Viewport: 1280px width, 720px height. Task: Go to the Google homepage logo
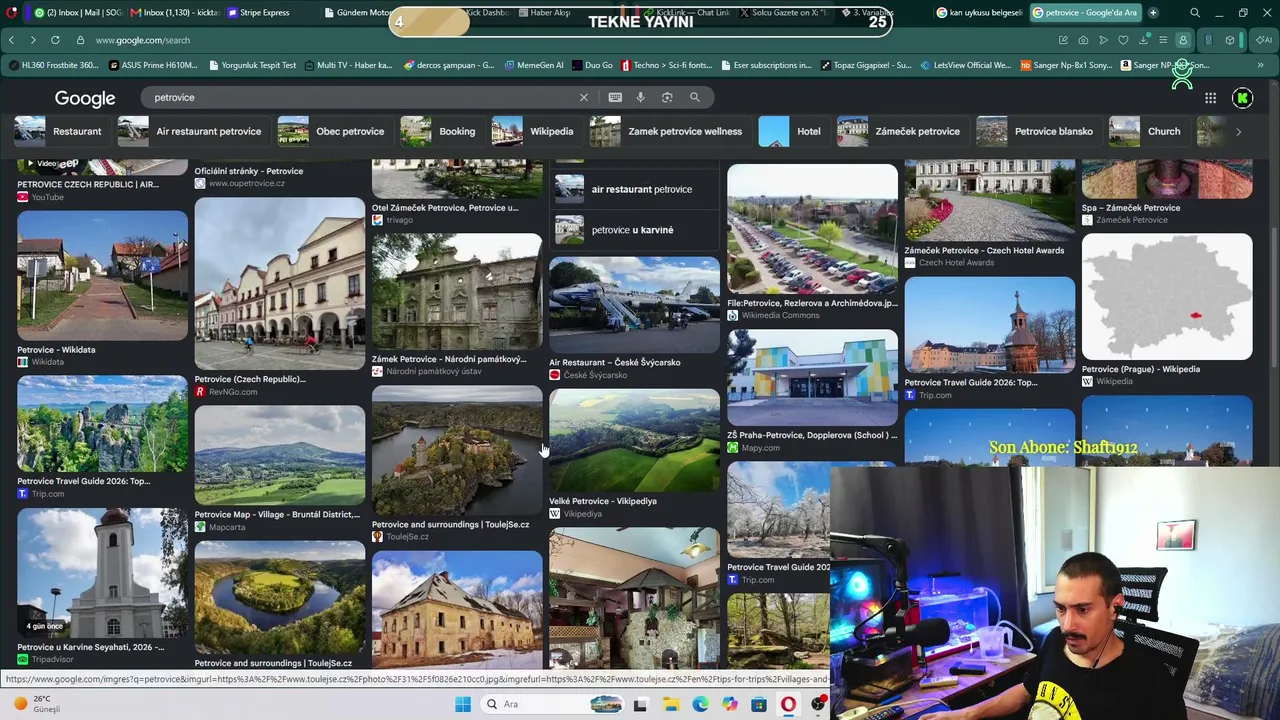(85, 98)
